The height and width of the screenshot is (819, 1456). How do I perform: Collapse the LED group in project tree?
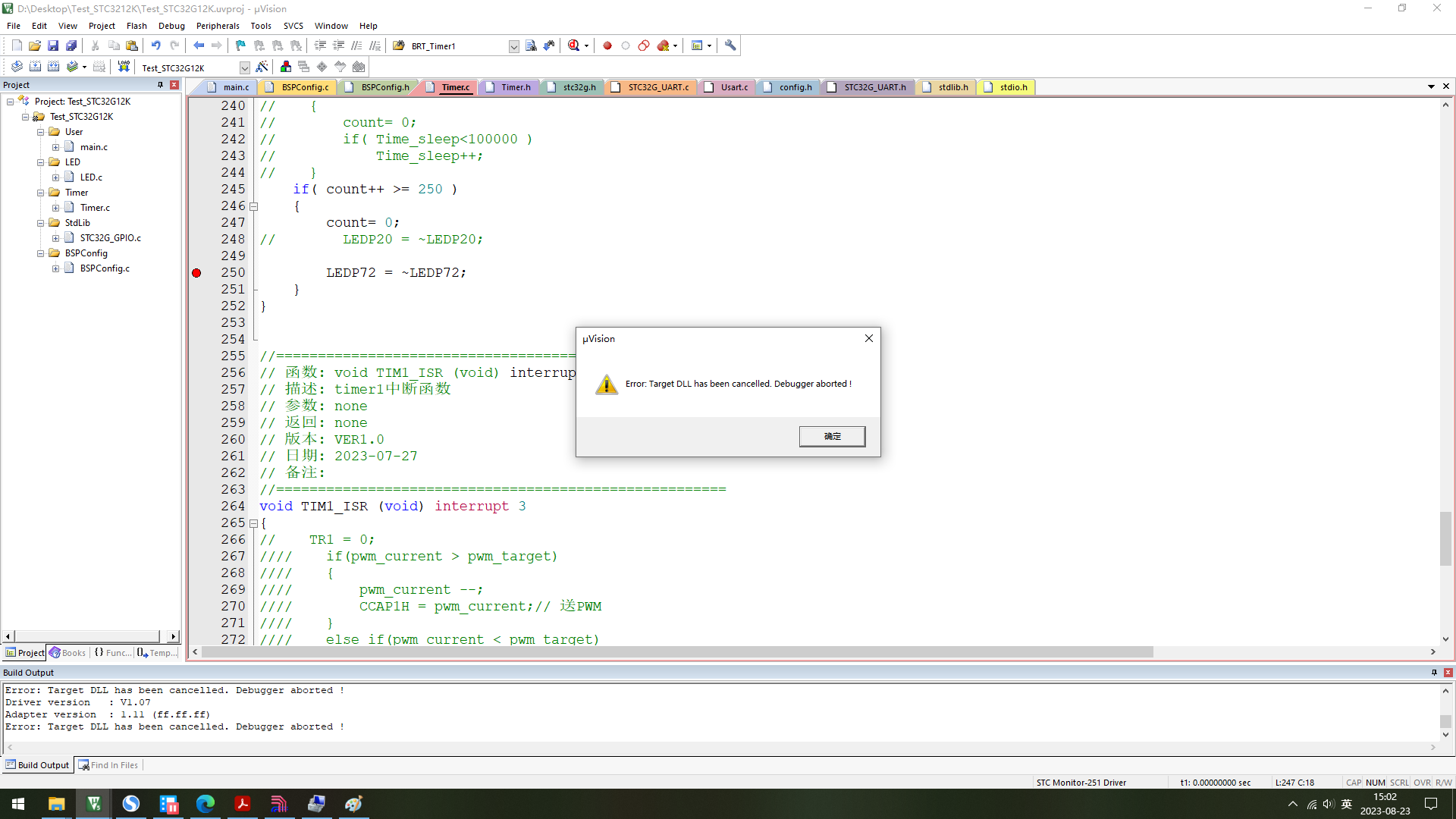click(41, 162)
